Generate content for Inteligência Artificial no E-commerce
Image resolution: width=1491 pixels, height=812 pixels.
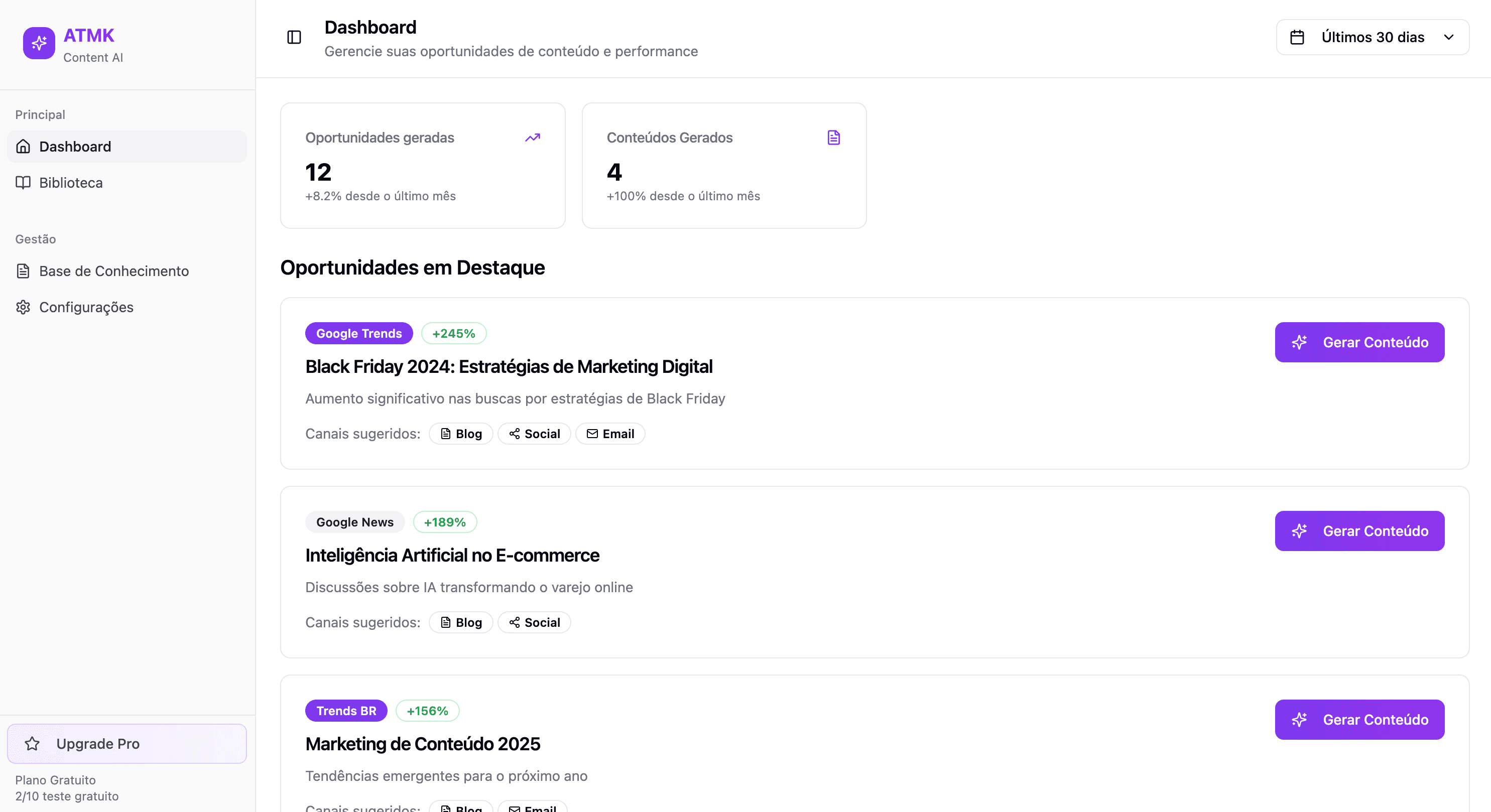click(1359, 531)
